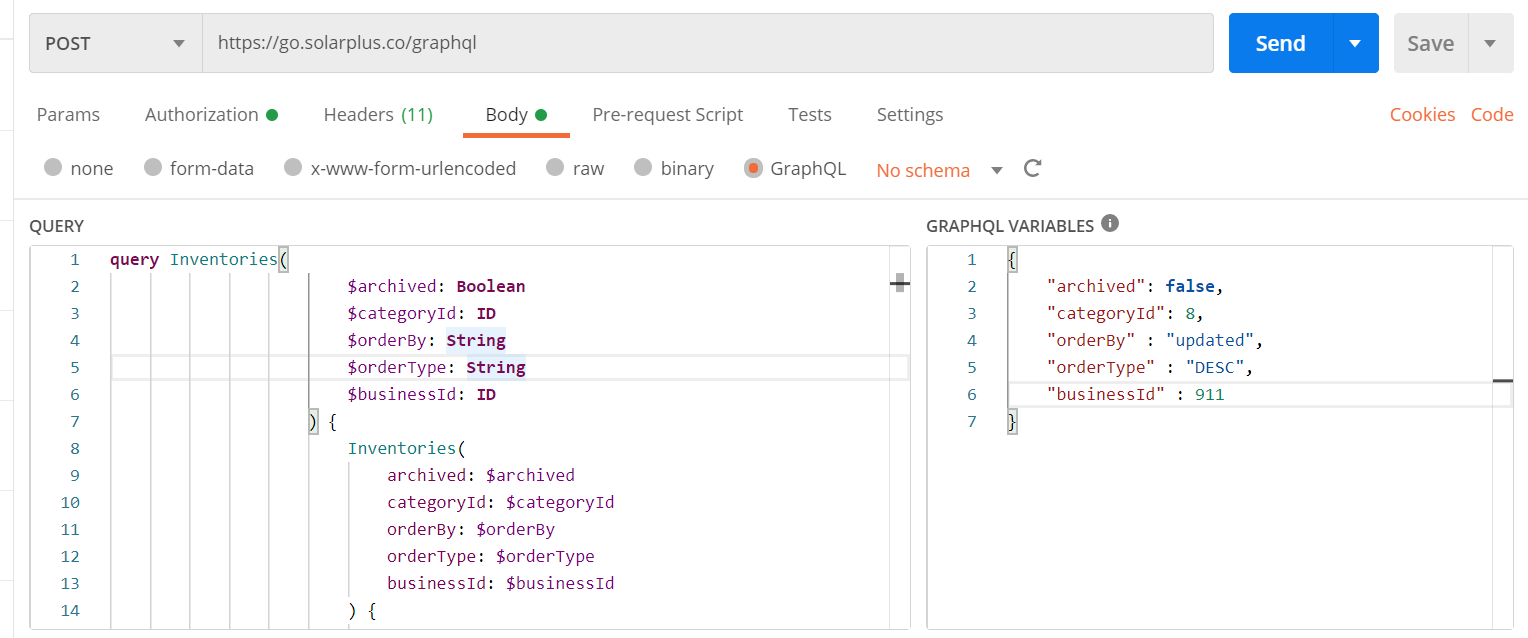The width and height of the screenshot is (1528, 638).
Task: Open the No schema dropdown
Action: pos(938,170)
